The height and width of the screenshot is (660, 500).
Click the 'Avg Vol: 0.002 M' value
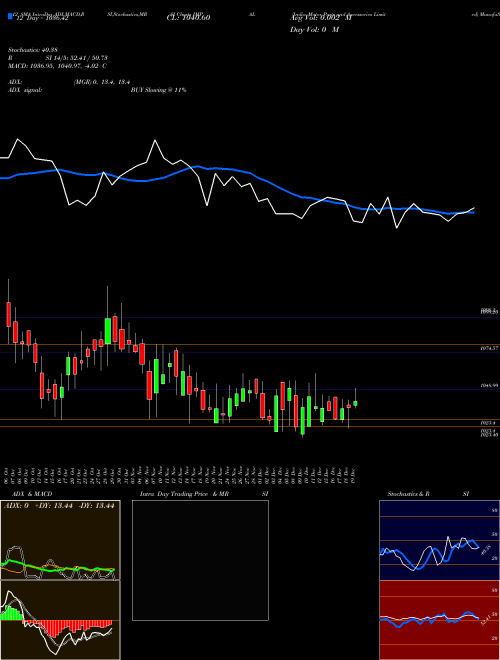click(320, 18)
